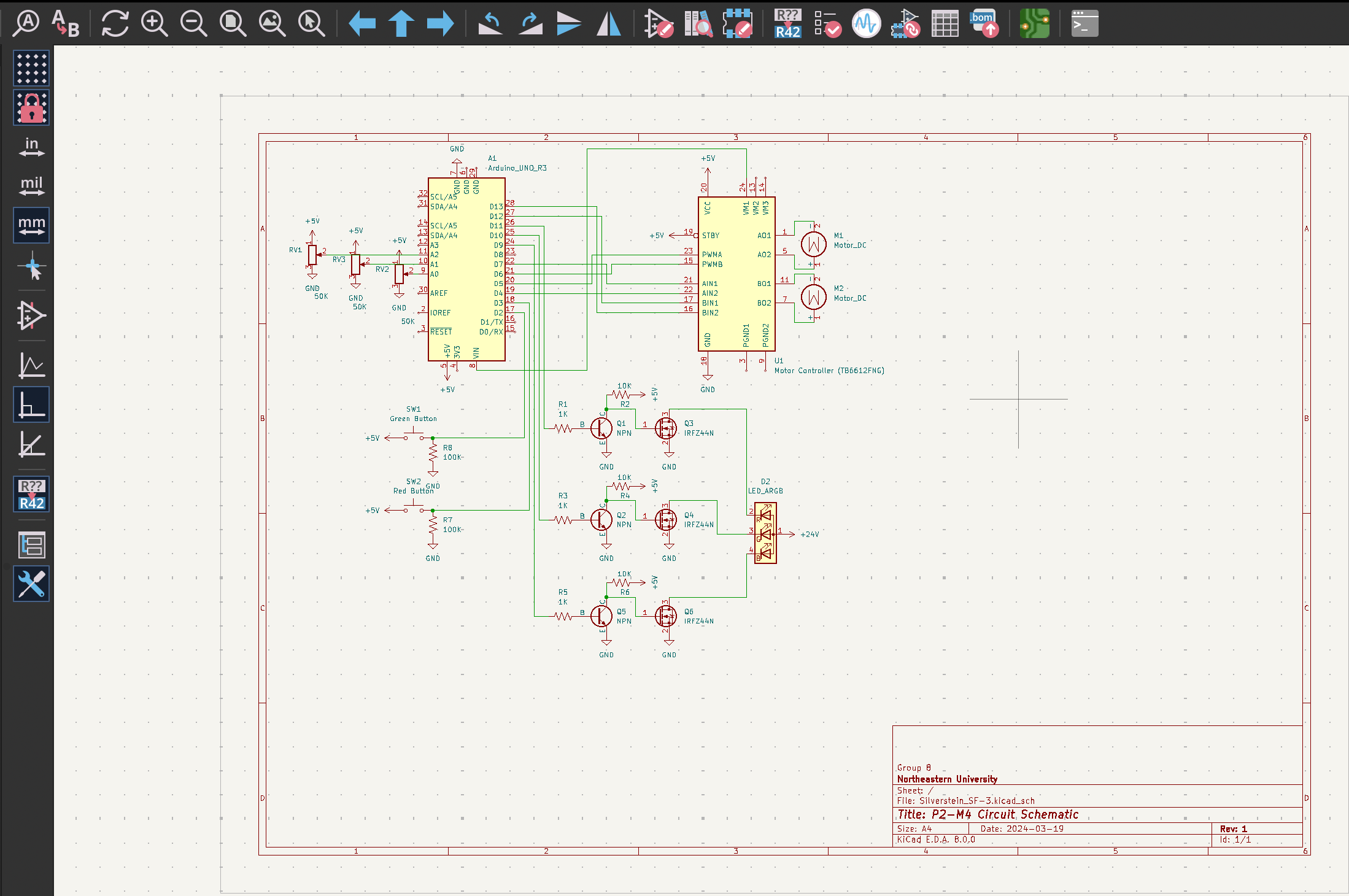
Task: Toggle the hierarchy navigator panel icon
Action: [x=31, y=544]
